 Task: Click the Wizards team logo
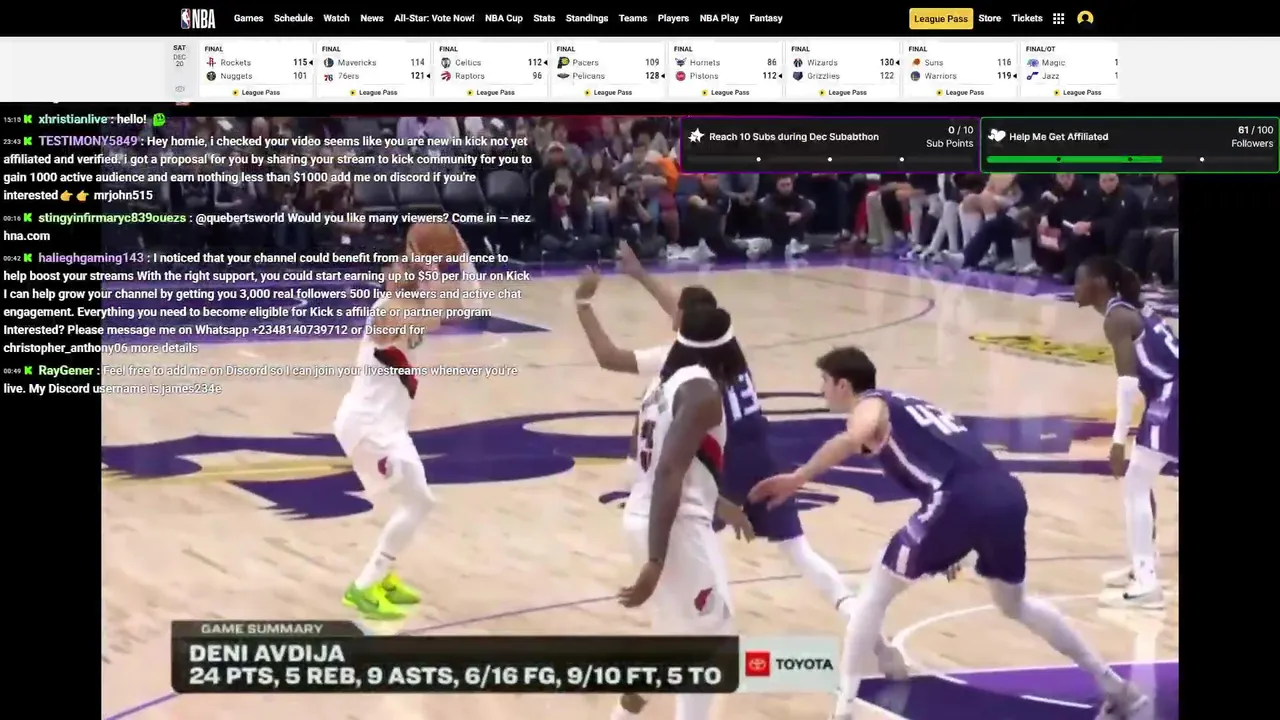(x=797, y=62)
